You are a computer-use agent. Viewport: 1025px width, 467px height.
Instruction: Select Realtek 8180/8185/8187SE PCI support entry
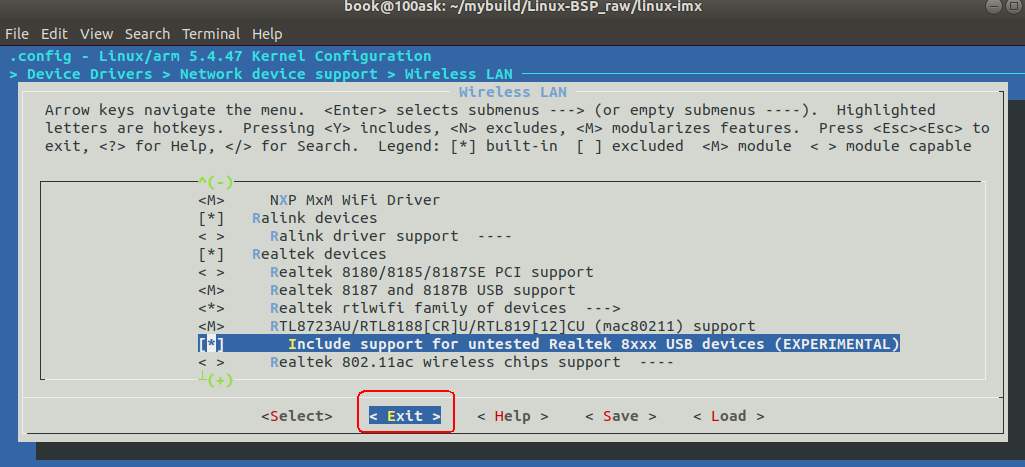click(x=431, y=272)
